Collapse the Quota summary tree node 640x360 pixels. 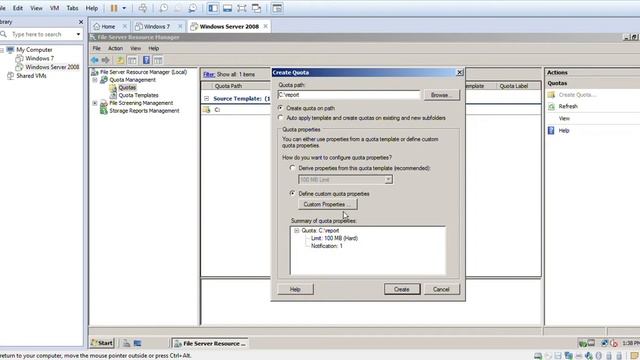pos(296,231)
